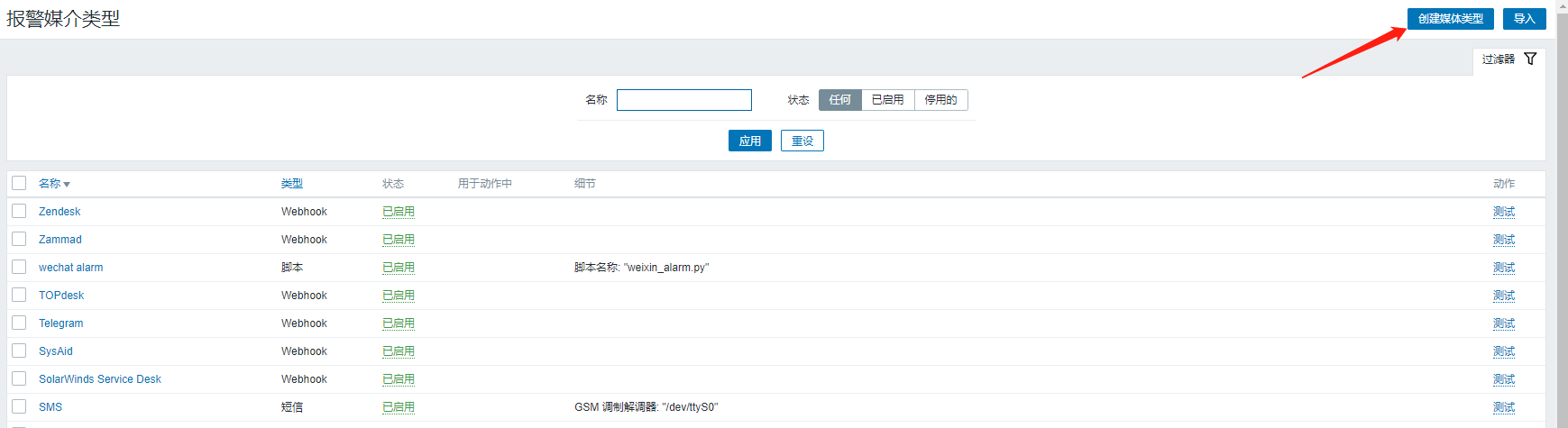This screenshot has width=1568, height=428.
Task: Open the SMS media type
Action: tap(50, 407)
